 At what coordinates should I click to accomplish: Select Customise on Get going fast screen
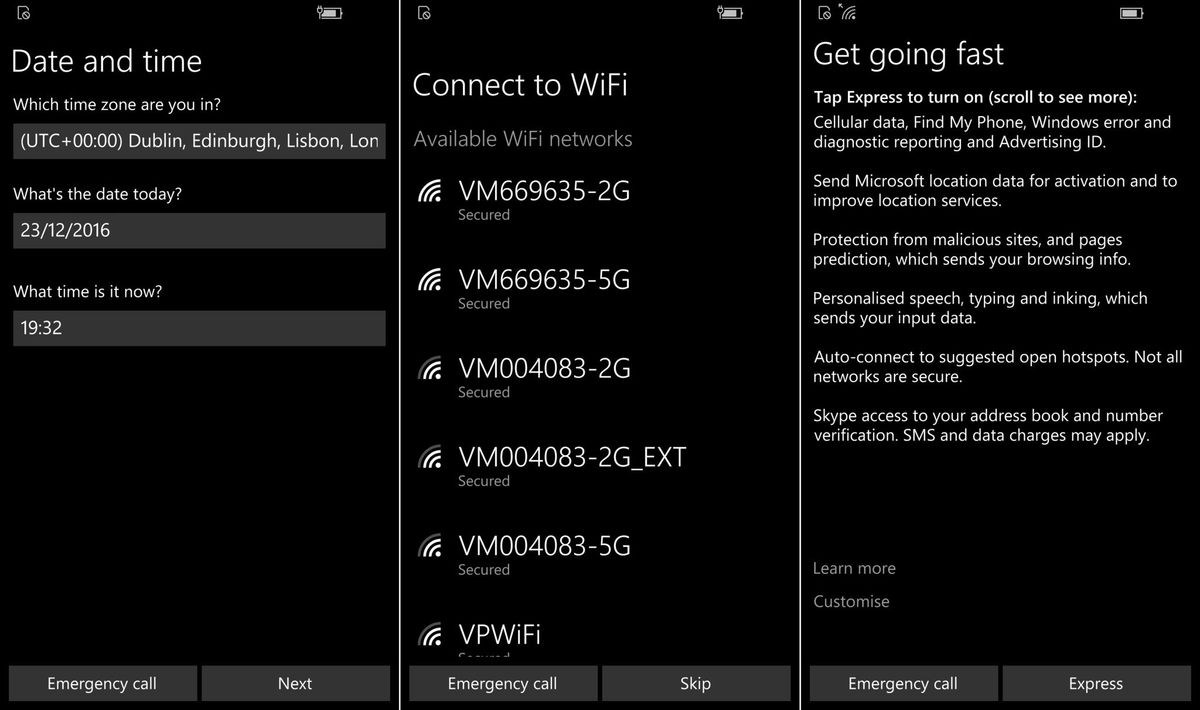[x=850, y=601]
